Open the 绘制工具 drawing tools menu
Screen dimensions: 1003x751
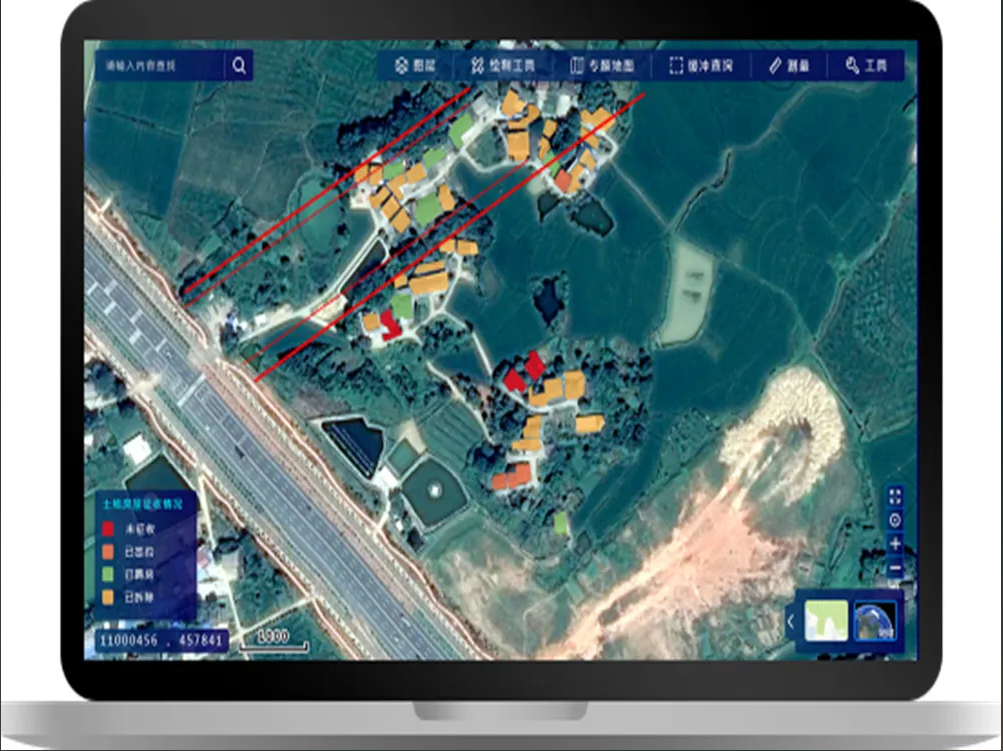coord(502,66)
